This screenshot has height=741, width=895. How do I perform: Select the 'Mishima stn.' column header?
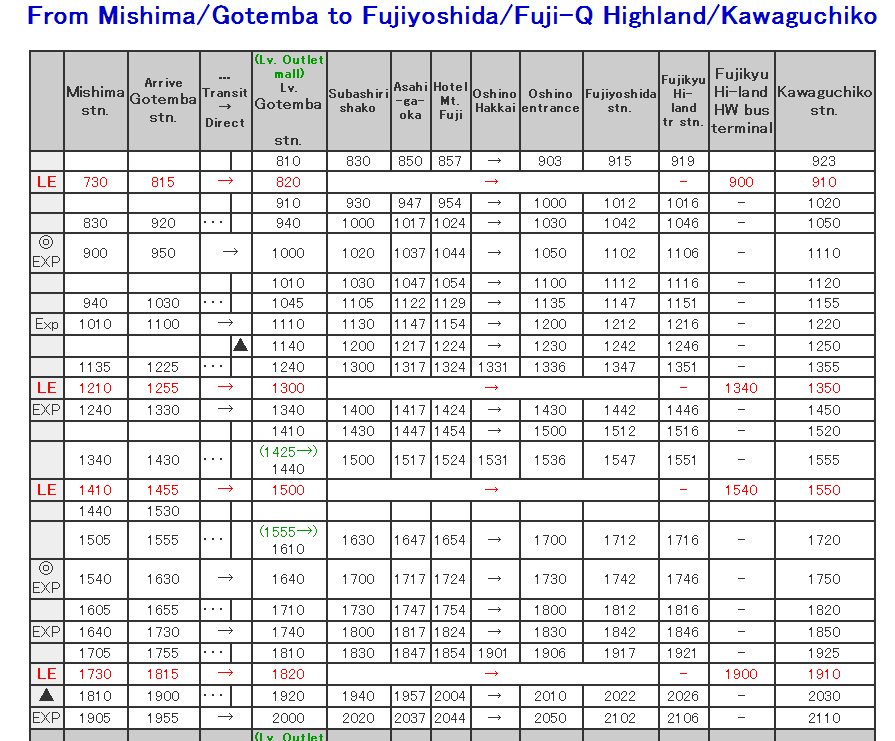click(95, 101)
